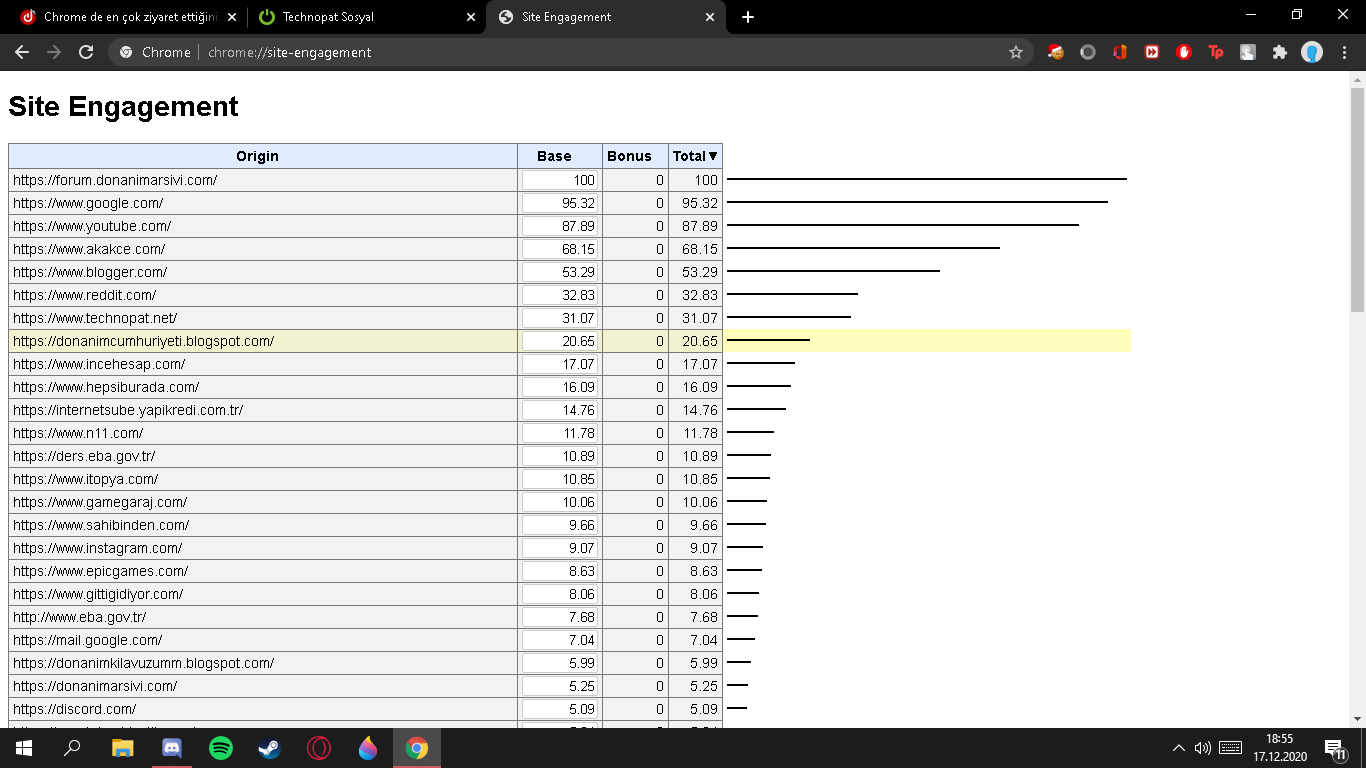
Task: Open Discord from the taskbar
Action: [172, 748]
